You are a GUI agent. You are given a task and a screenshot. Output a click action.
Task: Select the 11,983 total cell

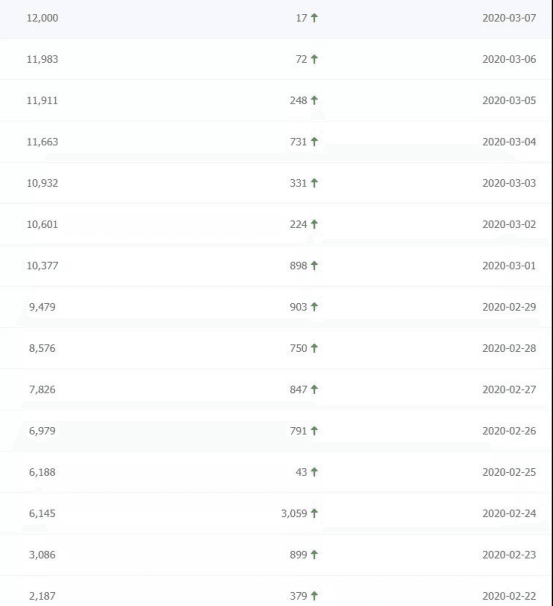point(43,60)
